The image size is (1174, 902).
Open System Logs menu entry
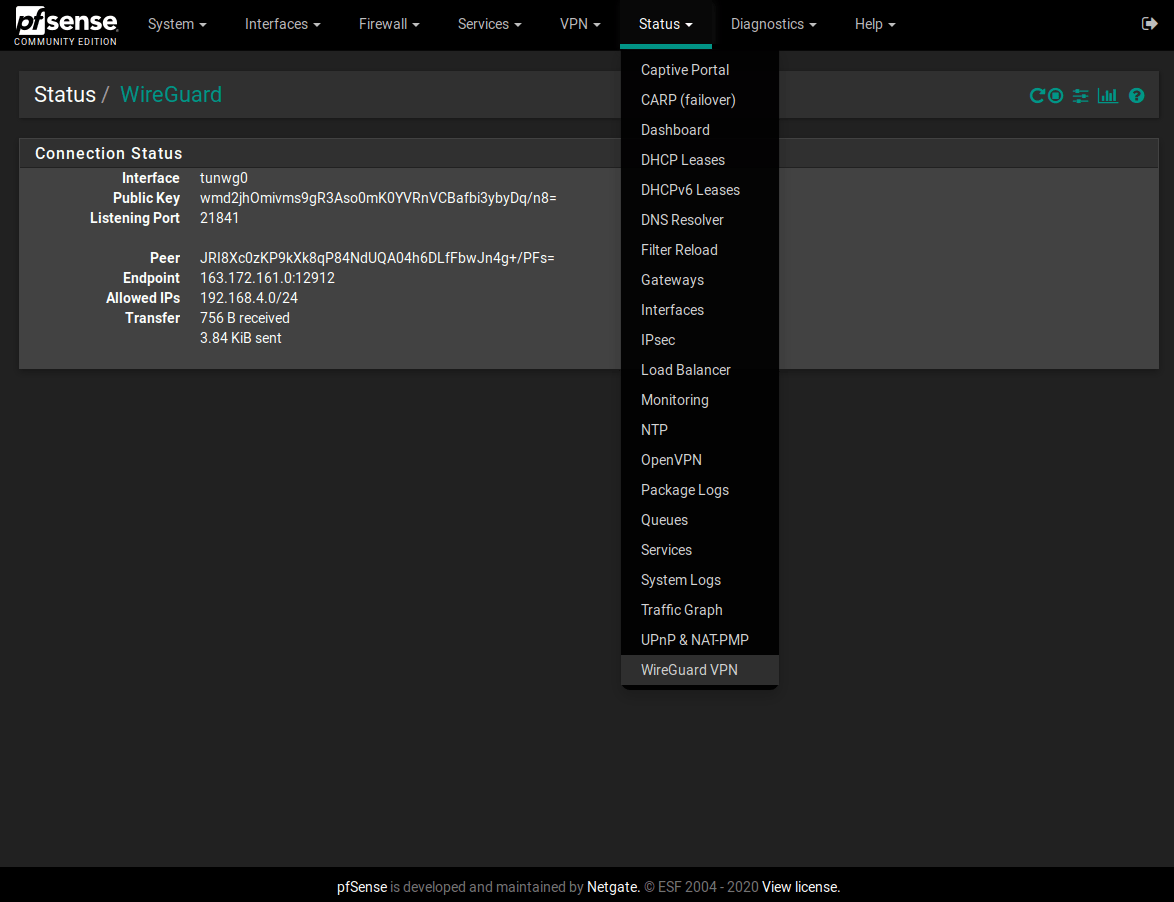[x=681, y=580]
